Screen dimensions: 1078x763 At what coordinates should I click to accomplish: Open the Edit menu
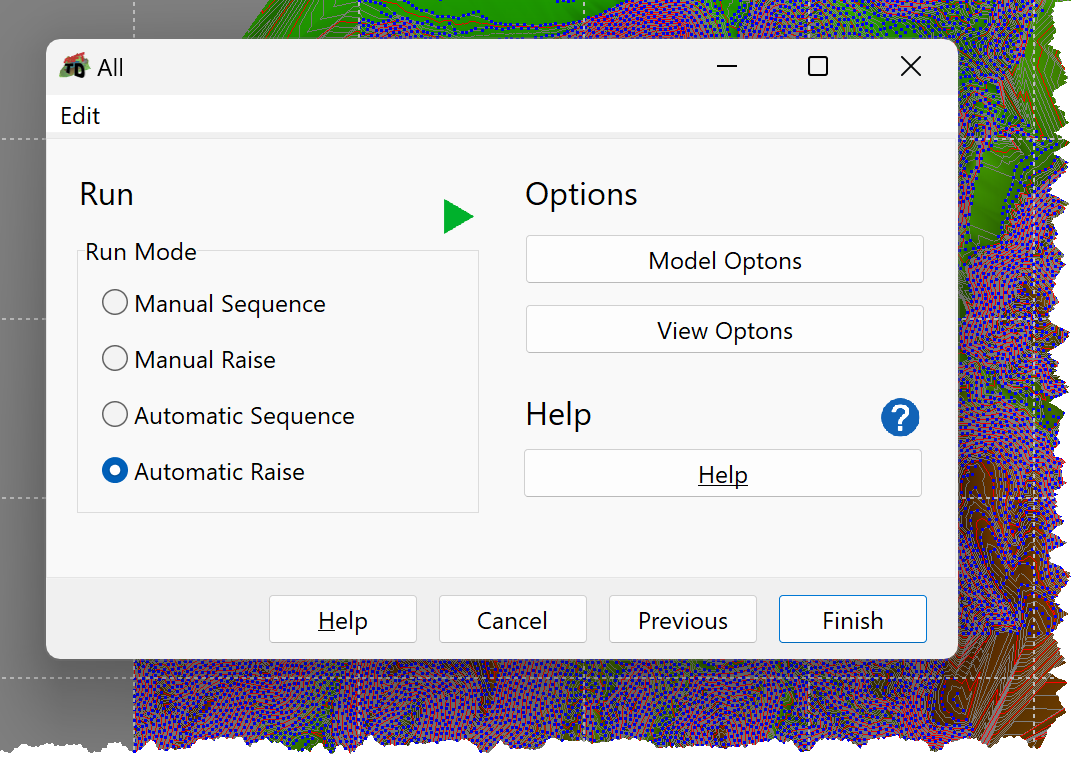tap(80, 115)
